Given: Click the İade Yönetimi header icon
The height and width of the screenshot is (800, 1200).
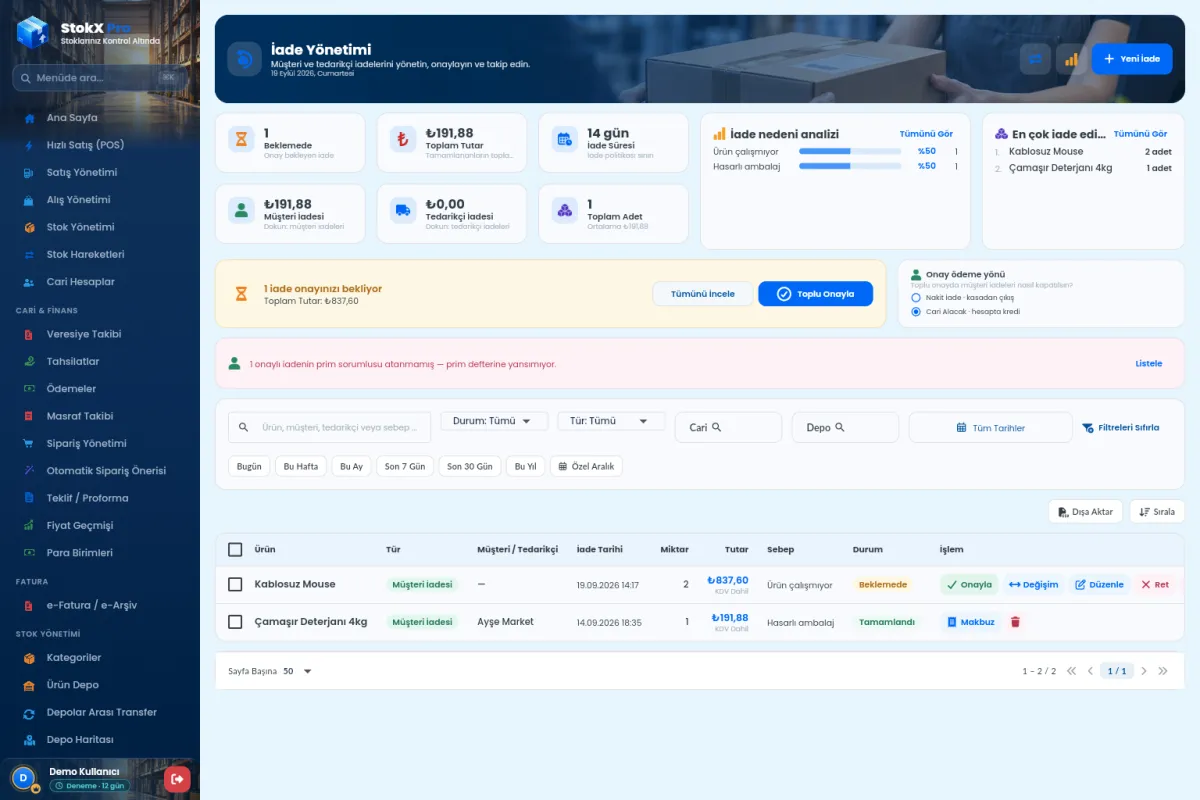Looking at the screenshot, I should 244,59.
